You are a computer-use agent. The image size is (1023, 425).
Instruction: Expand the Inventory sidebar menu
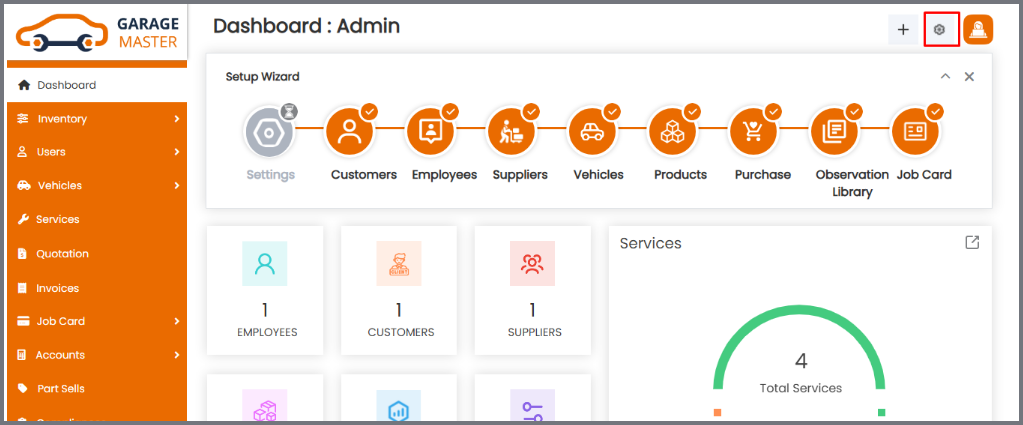tap(96, 119)
